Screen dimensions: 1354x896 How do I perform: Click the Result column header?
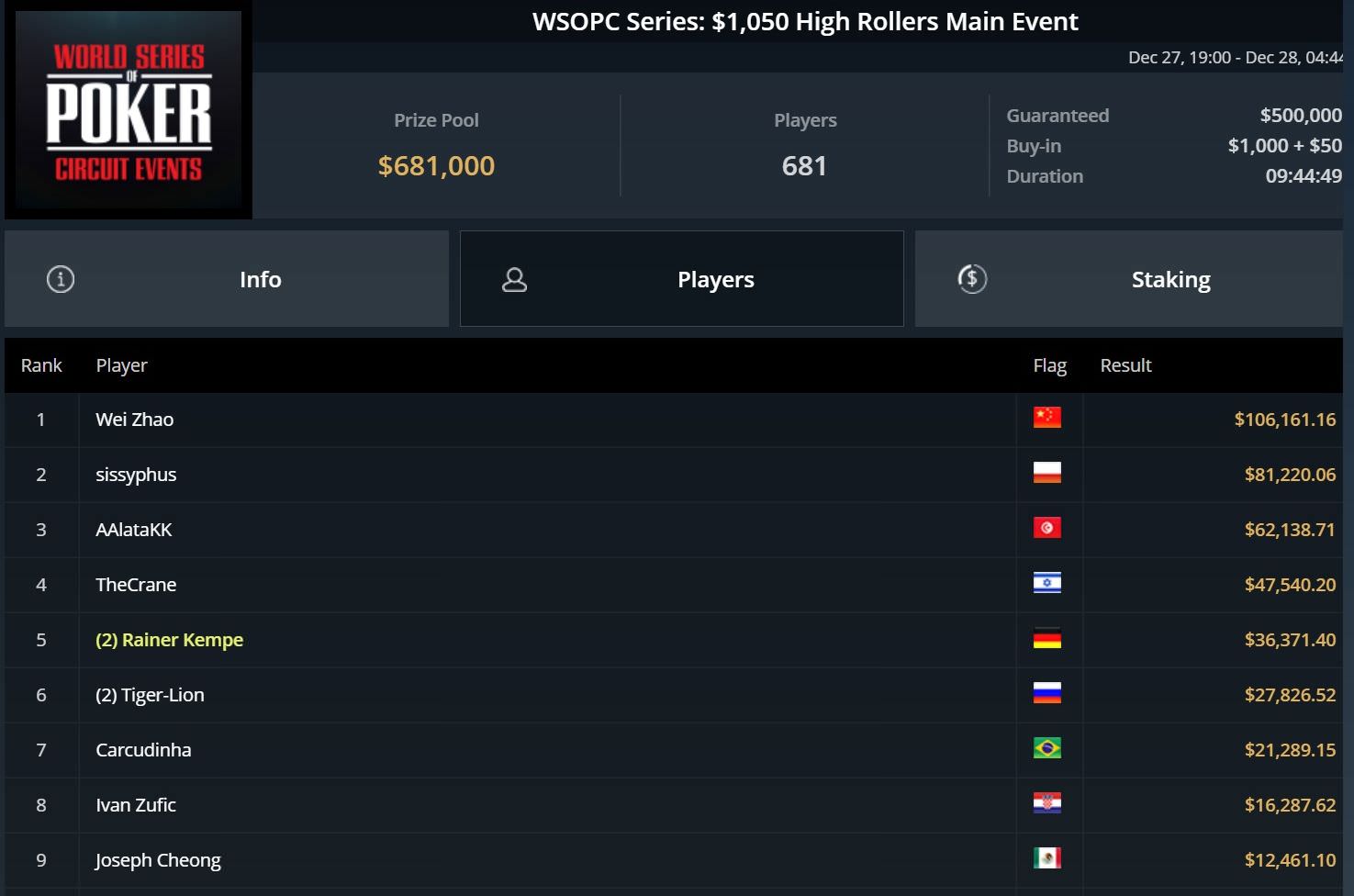click(1125, 365)
